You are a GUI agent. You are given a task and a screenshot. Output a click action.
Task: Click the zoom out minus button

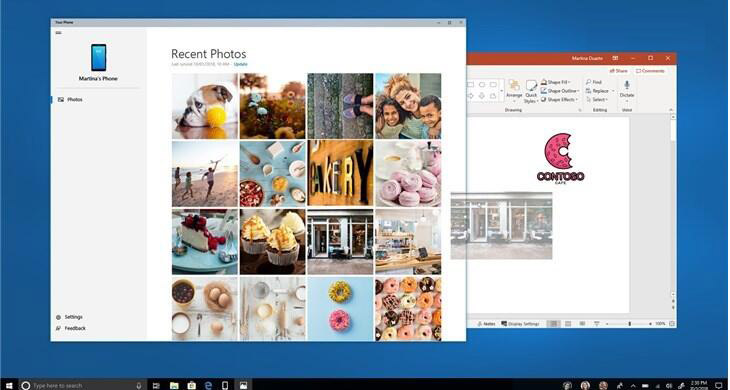pyautogui.click(x=607, y=323)
